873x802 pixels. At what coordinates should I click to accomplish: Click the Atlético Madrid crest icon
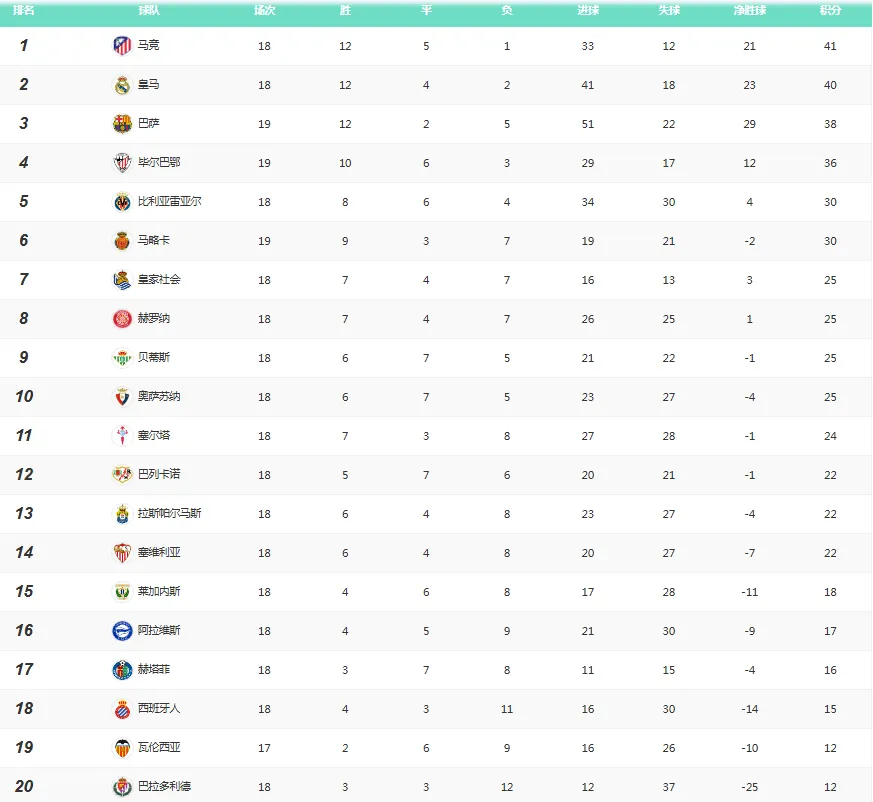(122, 46)
